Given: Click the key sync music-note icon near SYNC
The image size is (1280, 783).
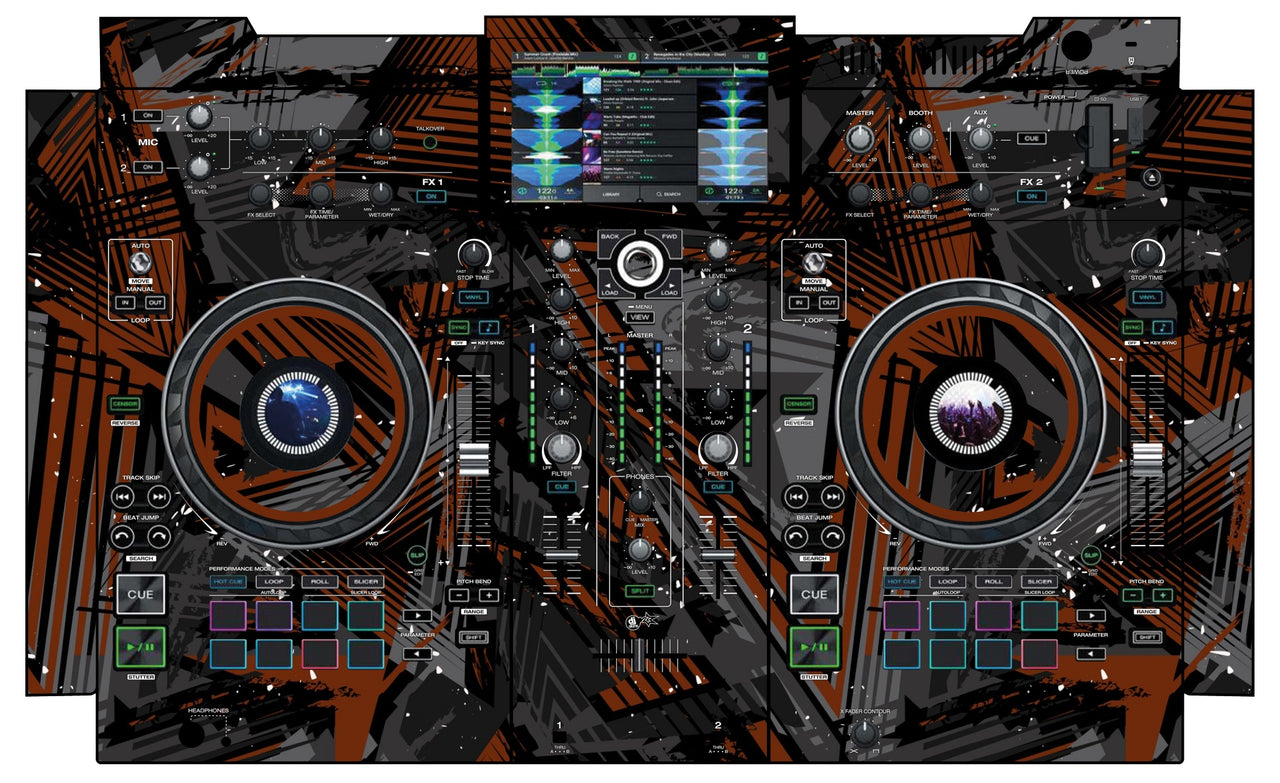Looking at the screenshot, I should click(x=489, y=327).
